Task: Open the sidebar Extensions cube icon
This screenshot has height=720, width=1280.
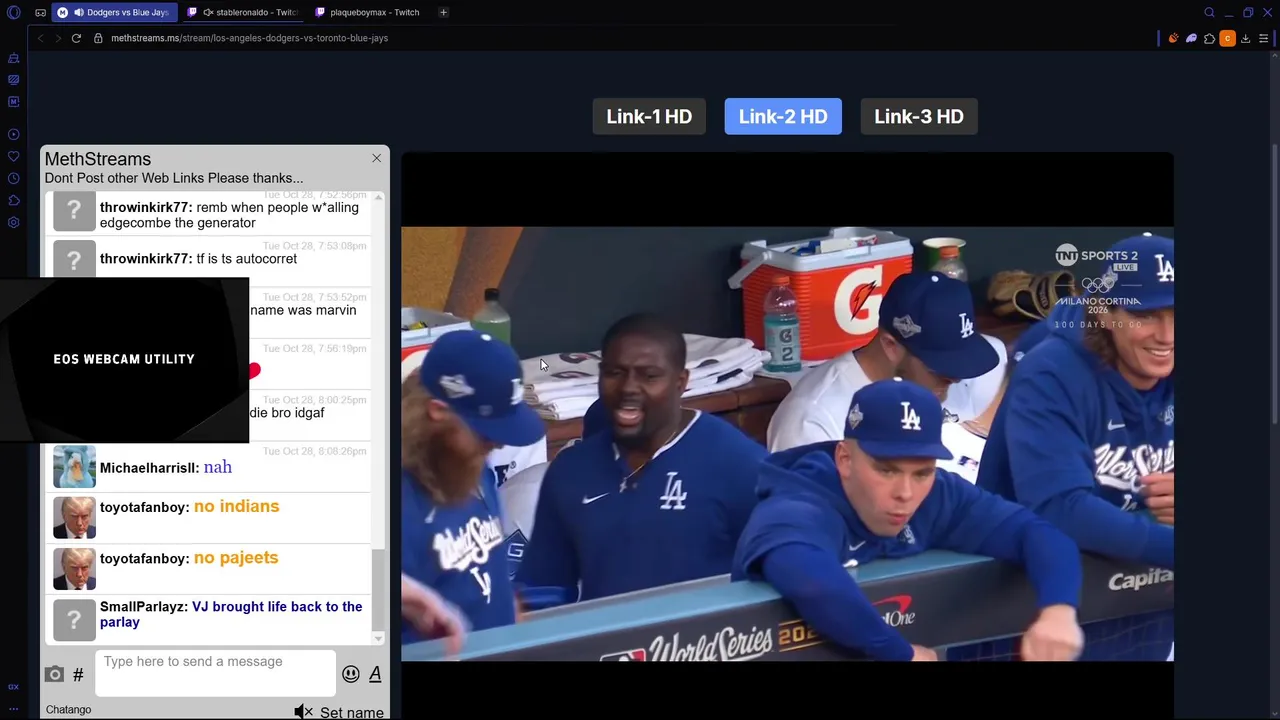Action: [13, 200]
